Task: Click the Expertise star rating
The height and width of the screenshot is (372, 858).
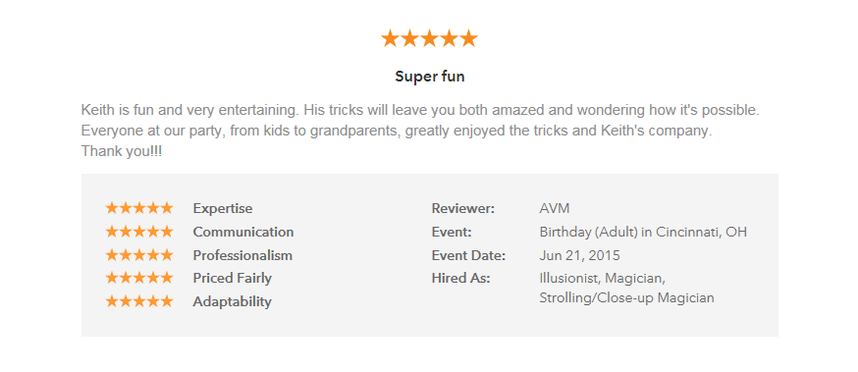Action: coord(139,208)
